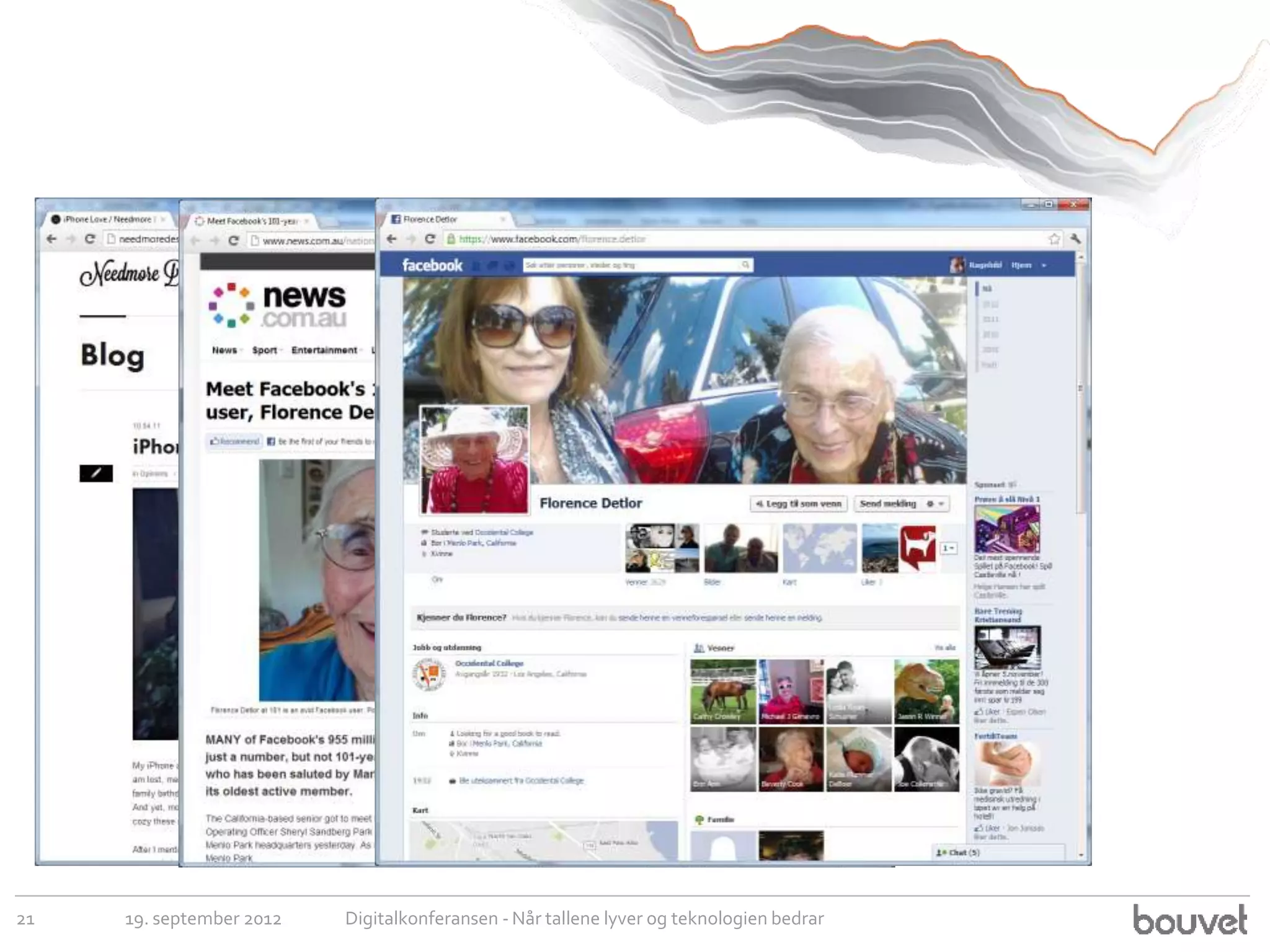Bookmark Florence Detlor page with star icon
The height and width of the screenshot is (952, 1270).
click(x=1054, y=239)
